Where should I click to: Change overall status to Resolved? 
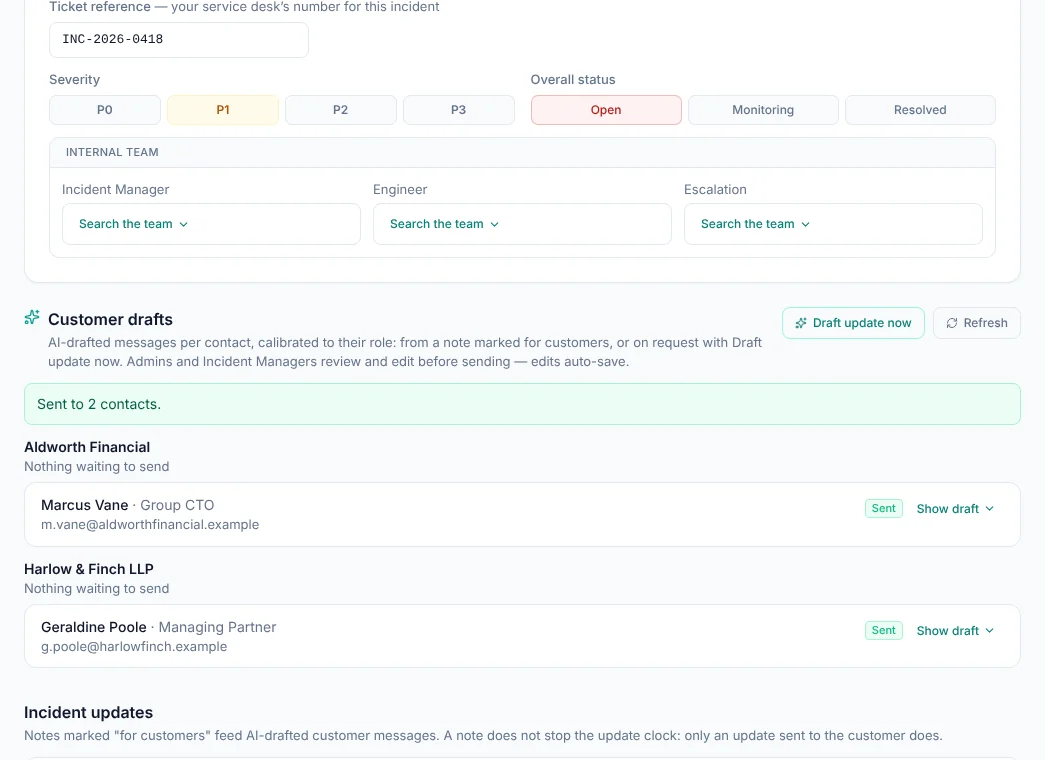click(x=920, y=110)
